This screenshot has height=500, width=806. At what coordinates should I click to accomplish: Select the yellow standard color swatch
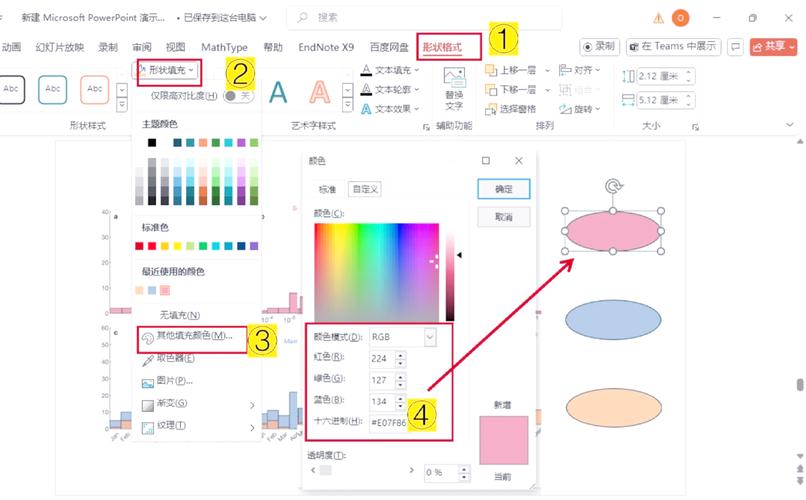(177, 246)
